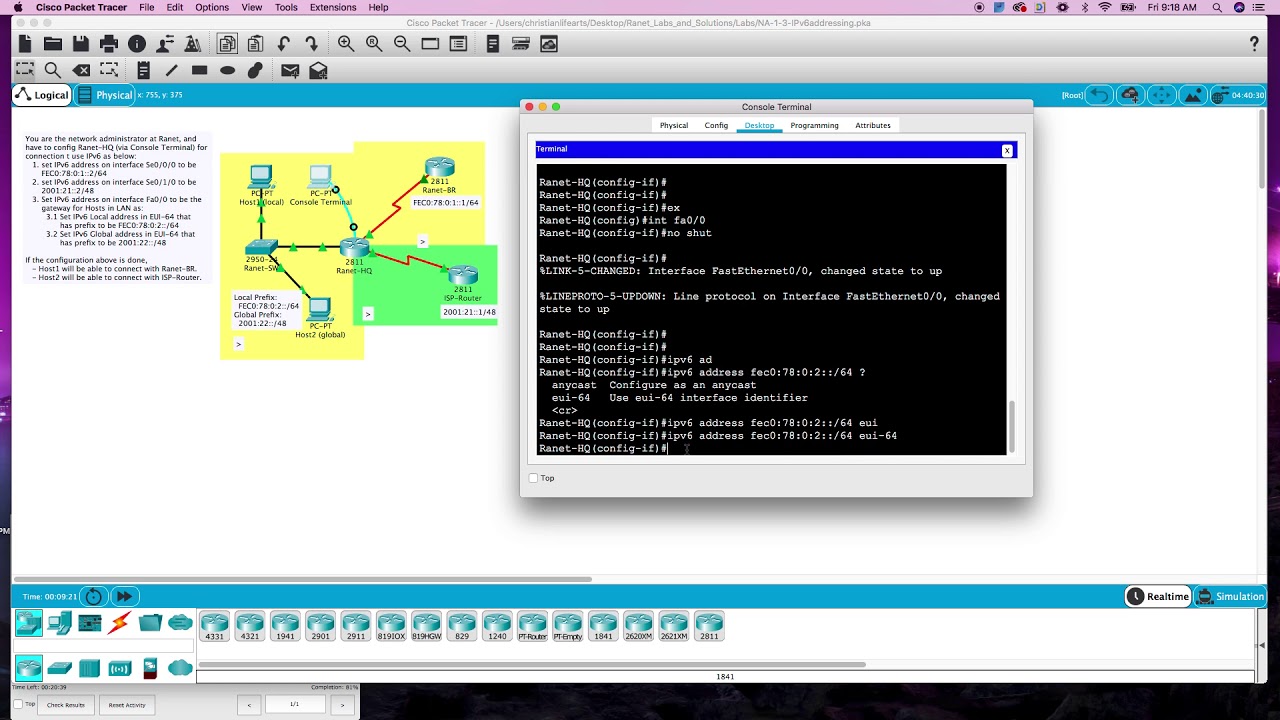This screenshot has height=720, width=1280.
Task: Go to the previous instruction page
Action: tap(249, 705)
